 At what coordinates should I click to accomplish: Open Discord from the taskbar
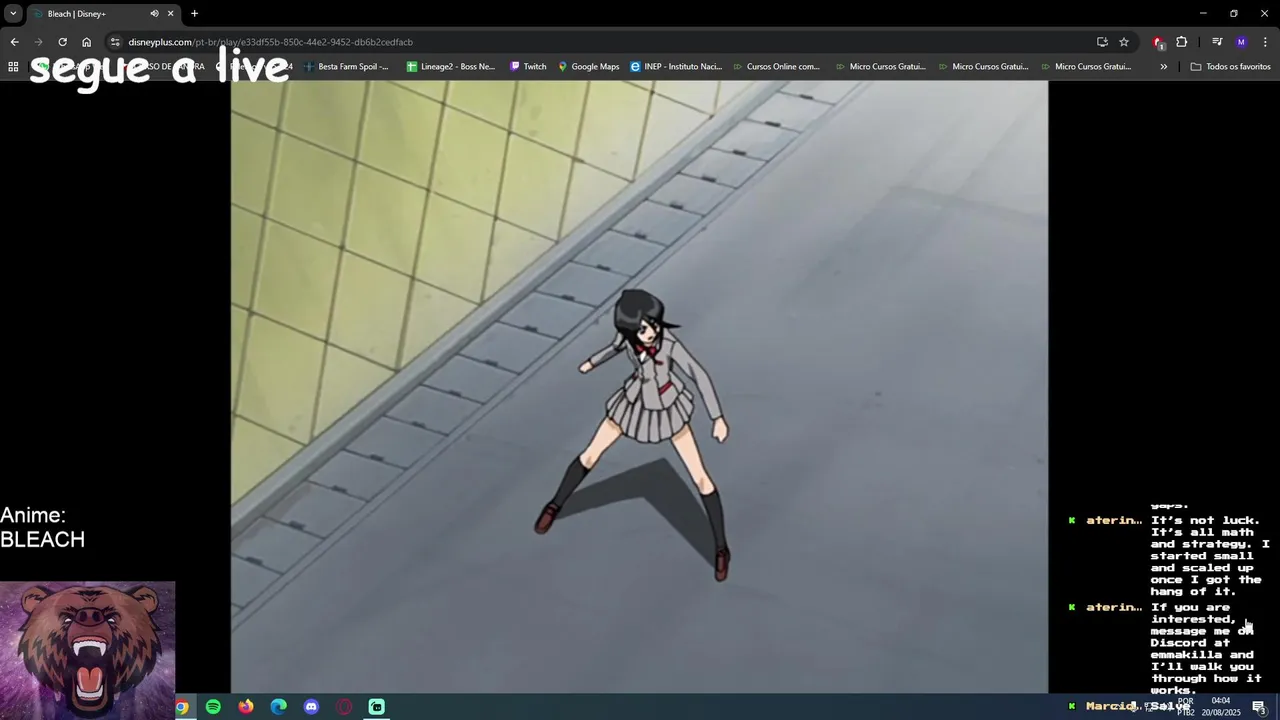click(311, 707)
